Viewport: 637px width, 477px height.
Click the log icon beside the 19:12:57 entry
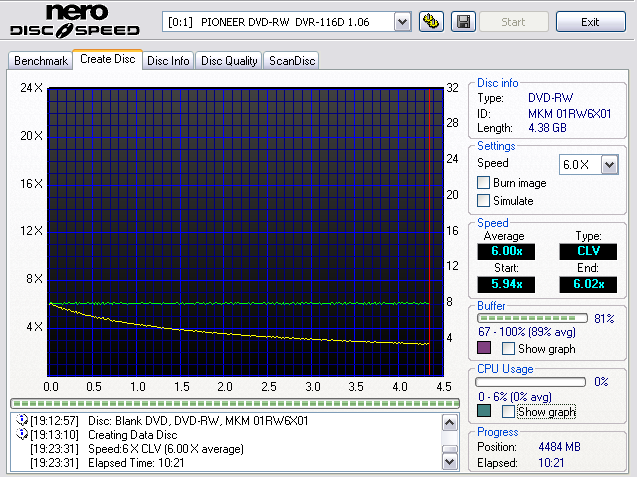pyautogui.click(x=22, y=421)
